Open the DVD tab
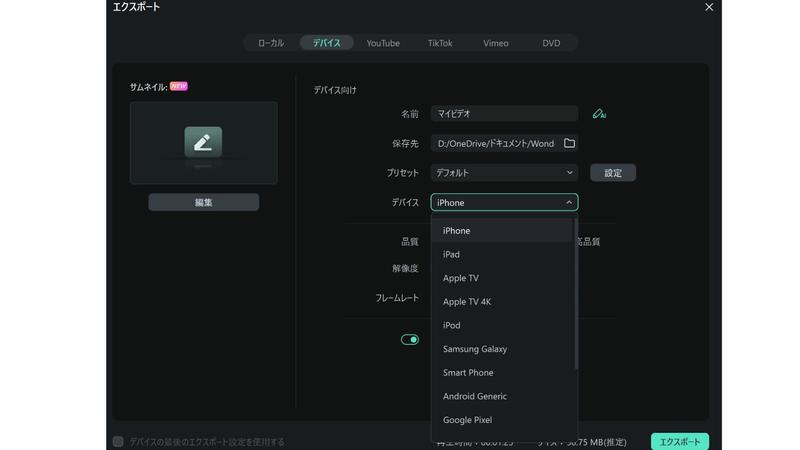This screenshot has height=450, width=800. point(551,43)
